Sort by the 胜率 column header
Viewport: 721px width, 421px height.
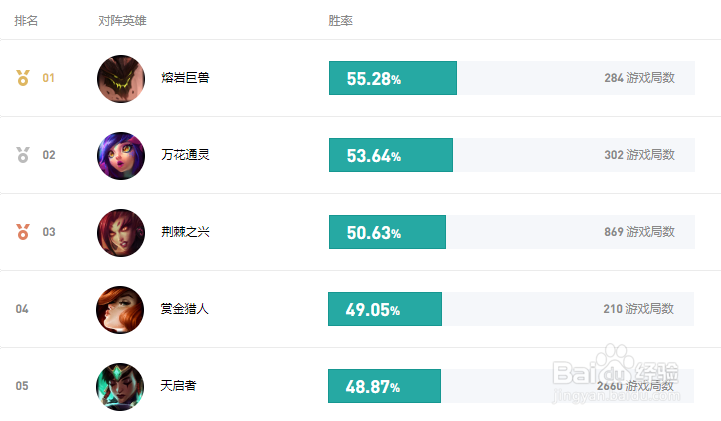pyautogui.click(x=341, y=21)
